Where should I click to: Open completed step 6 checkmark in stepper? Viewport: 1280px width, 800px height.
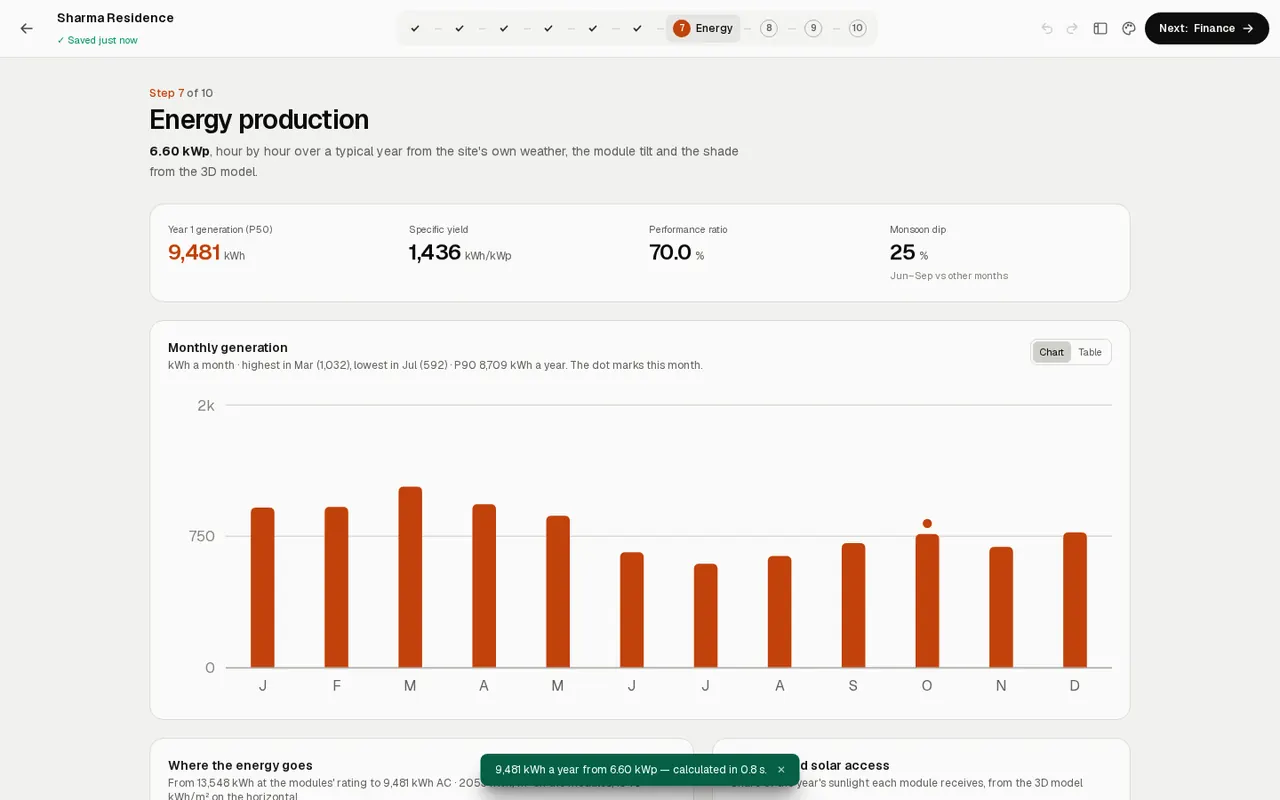tap(637, 28)
